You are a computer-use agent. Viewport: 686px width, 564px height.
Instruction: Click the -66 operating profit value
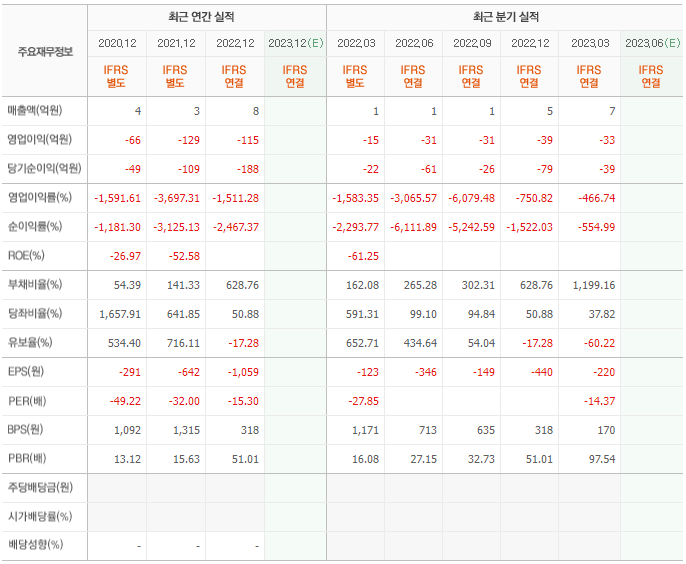(x=133, y=140)
